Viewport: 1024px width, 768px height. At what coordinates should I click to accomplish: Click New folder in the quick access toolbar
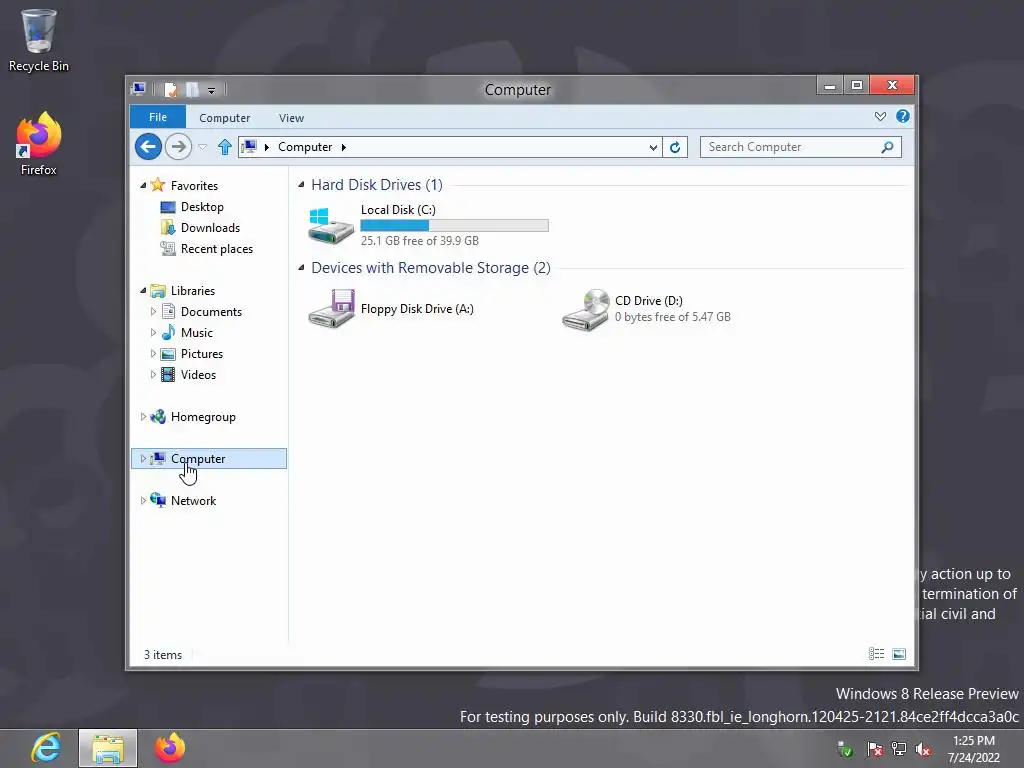pos(192,89)
